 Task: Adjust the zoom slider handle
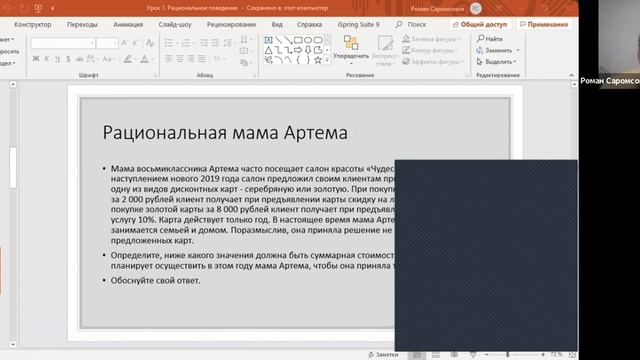tap(507, 355)
